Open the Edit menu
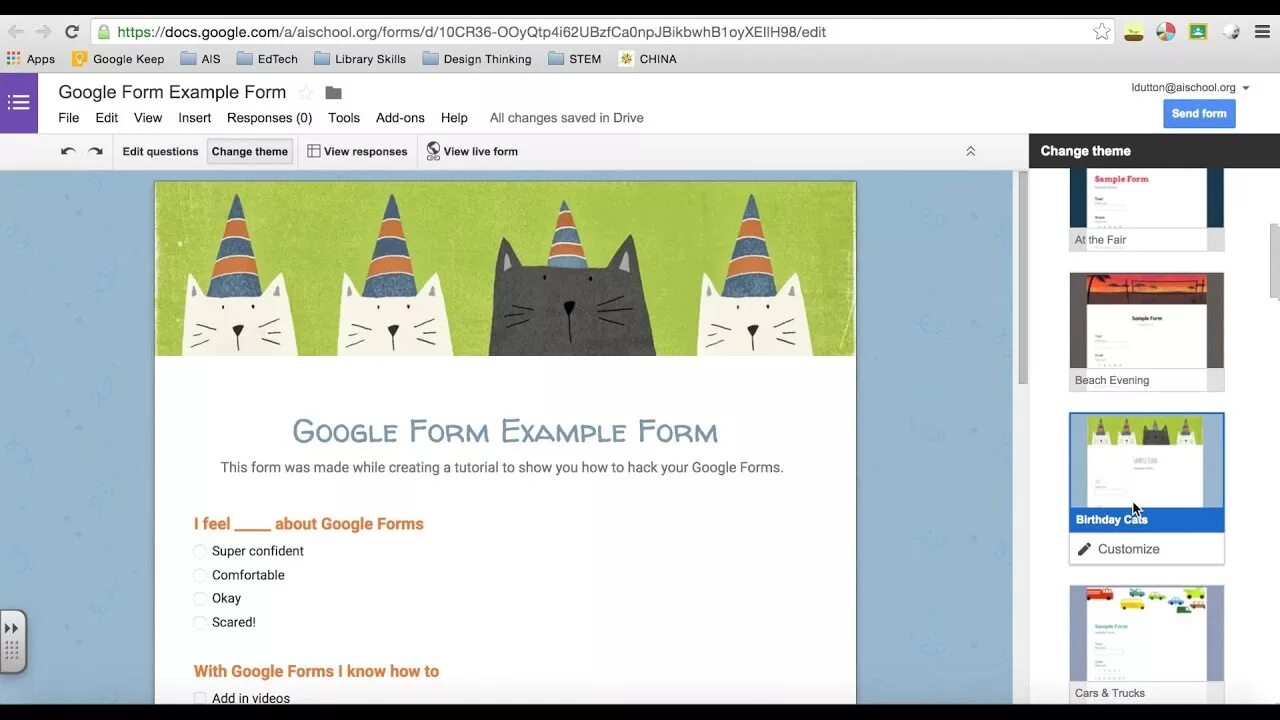1280x720 pixels. click(107, 118)
